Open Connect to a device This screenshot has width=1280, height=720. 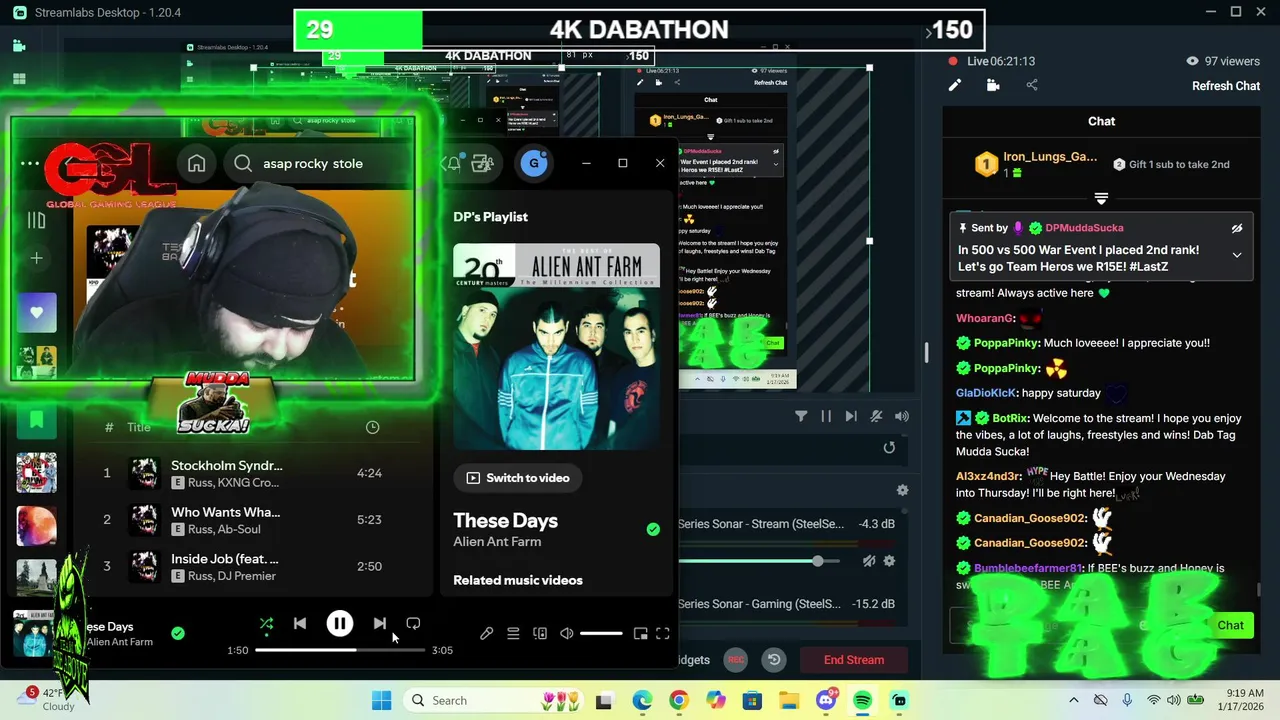pyautogui.click(x=540, y=633)
